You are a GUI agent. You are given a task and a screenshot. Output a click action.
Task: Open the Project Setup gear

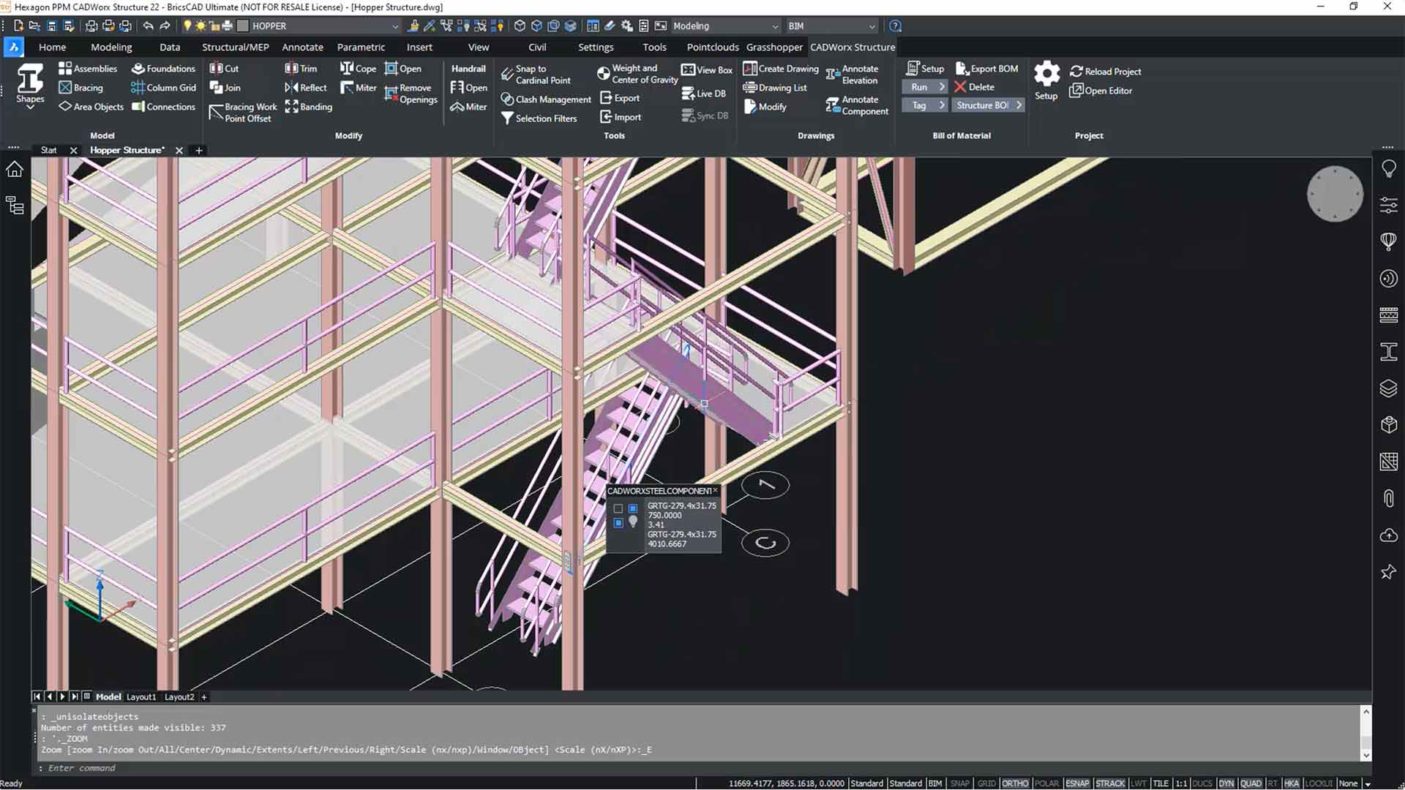click(x=1046, y=80)
